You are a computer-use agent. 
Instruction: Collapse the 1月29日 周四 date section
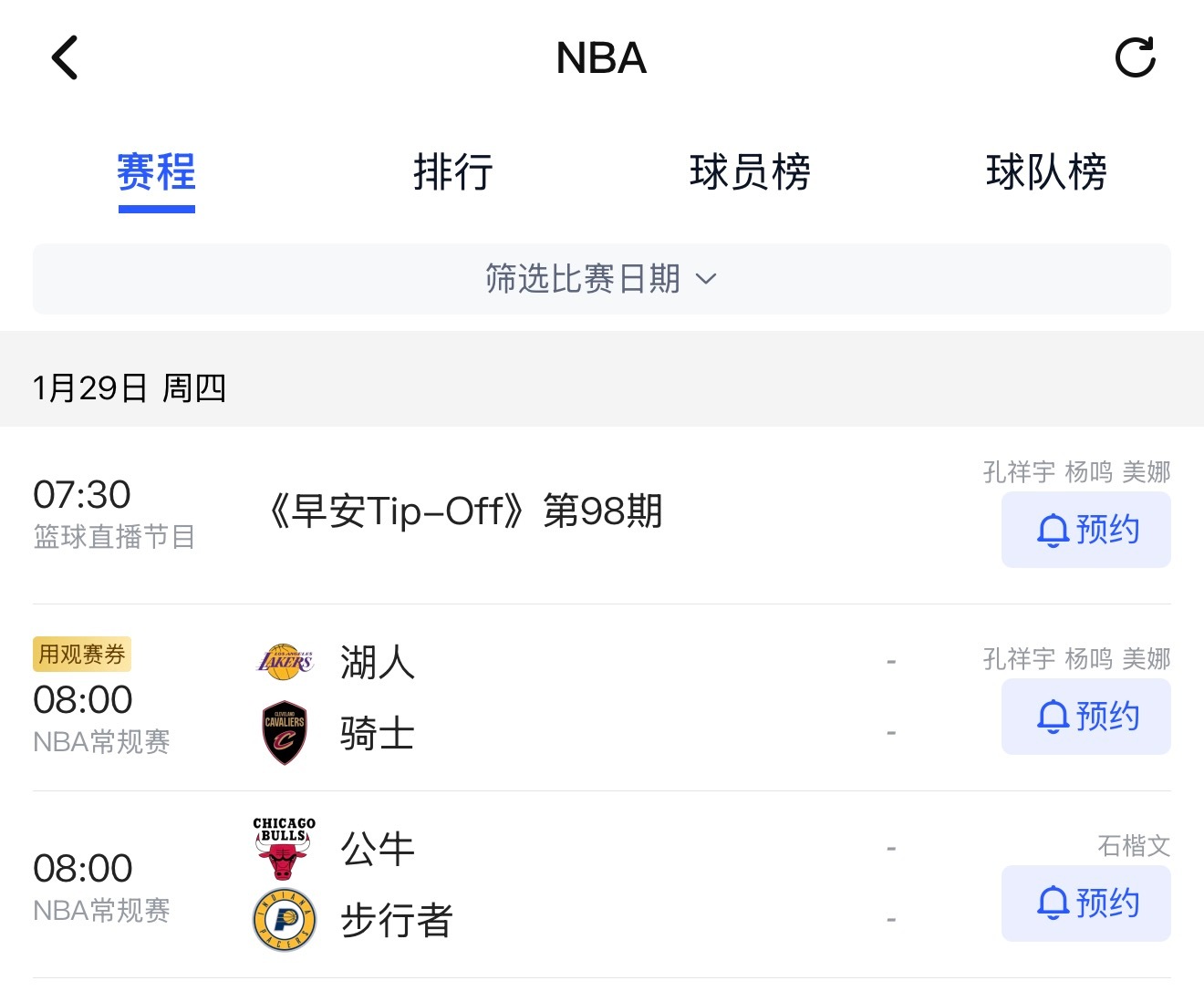click(130, 387)
